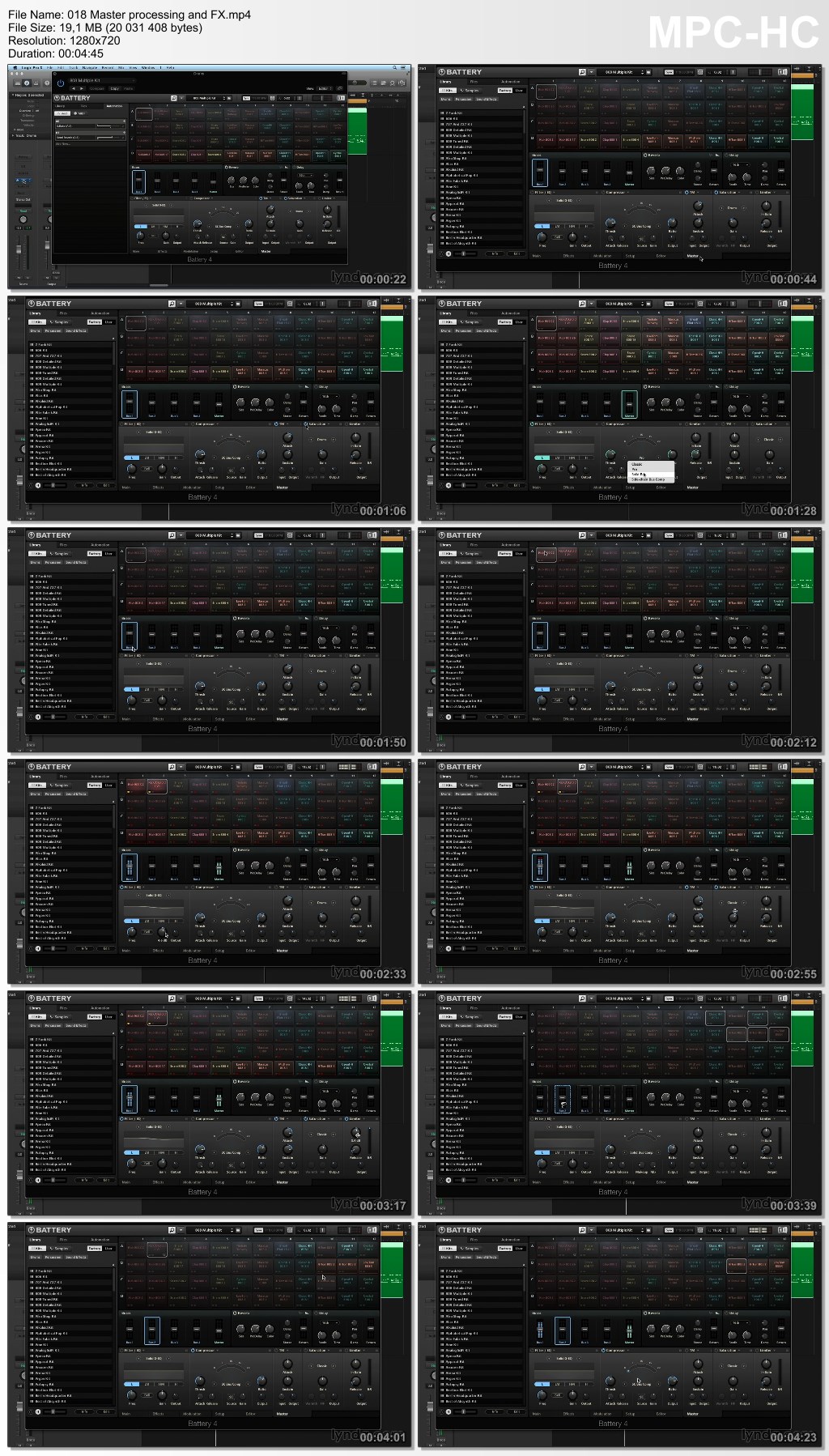The height and width of the screenshot is (1456, 829).
Task: Toggle Limiter power in 00:01:28 frame
Action: (687, 424)
